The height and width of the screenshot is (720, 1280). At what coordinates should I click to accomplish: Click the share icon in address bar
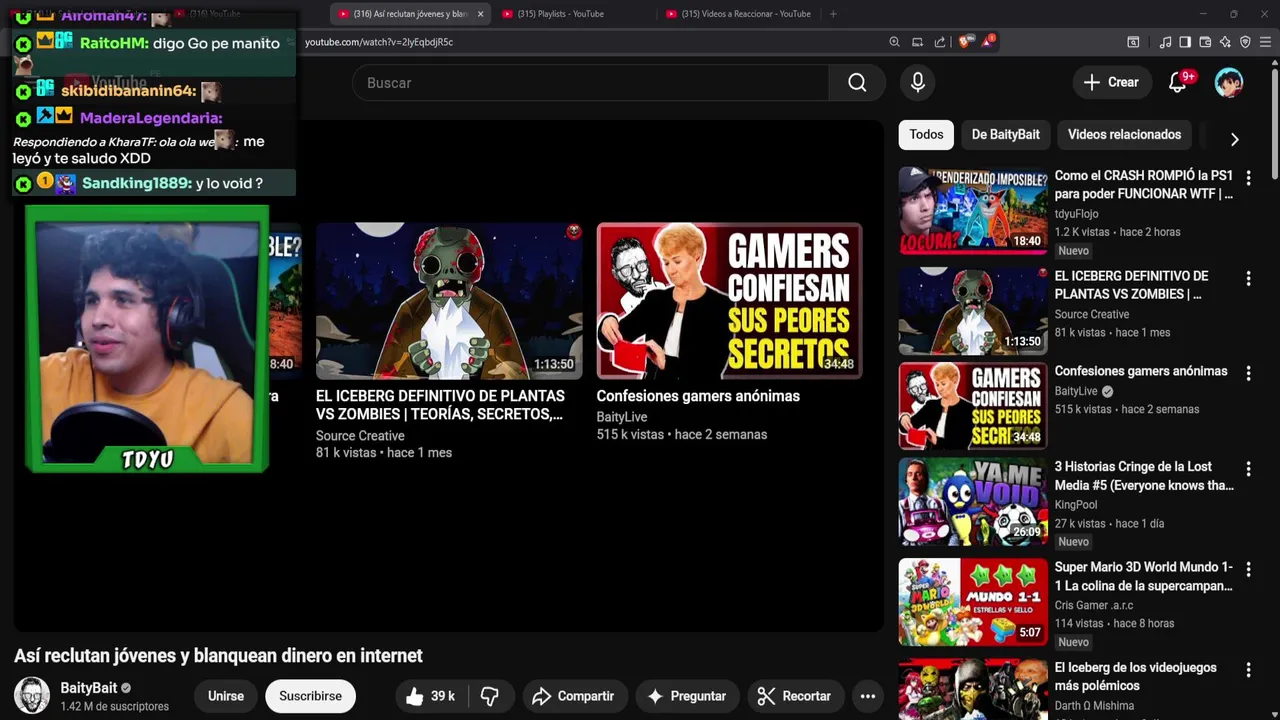pos(940,42)
